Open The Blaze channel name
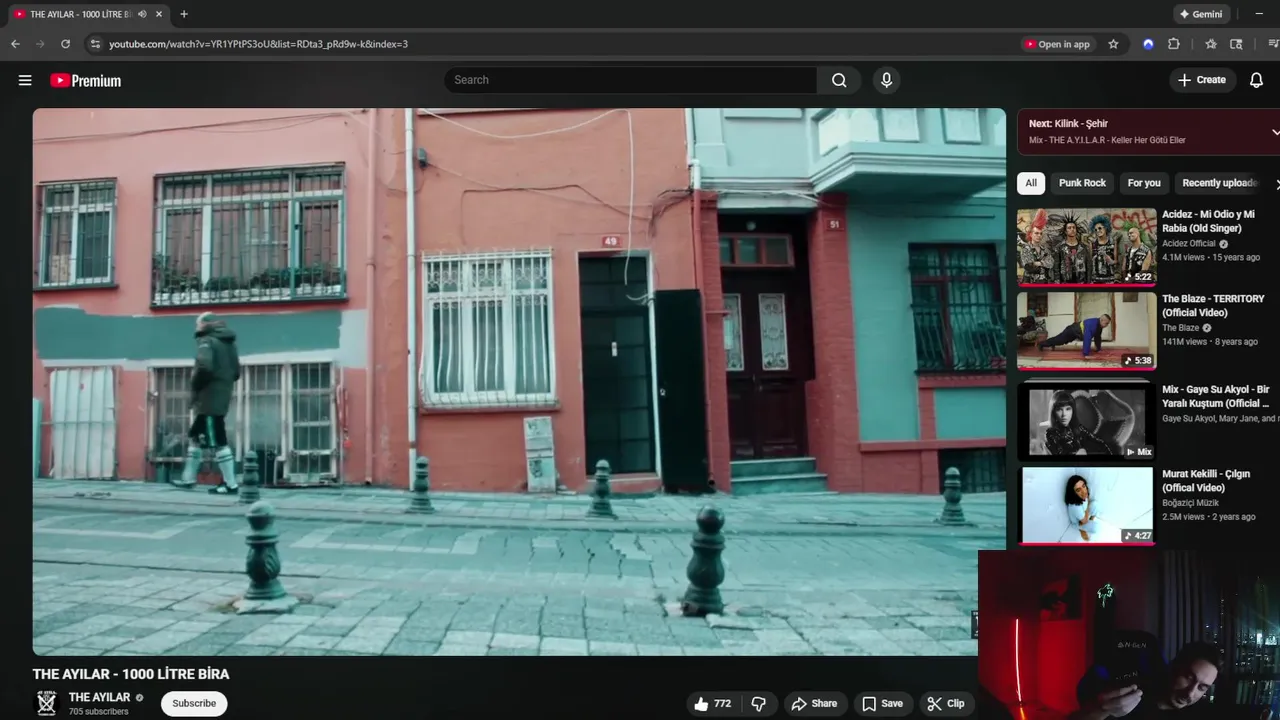The width and height of the screenshot is (1280, 720). 1180,328
